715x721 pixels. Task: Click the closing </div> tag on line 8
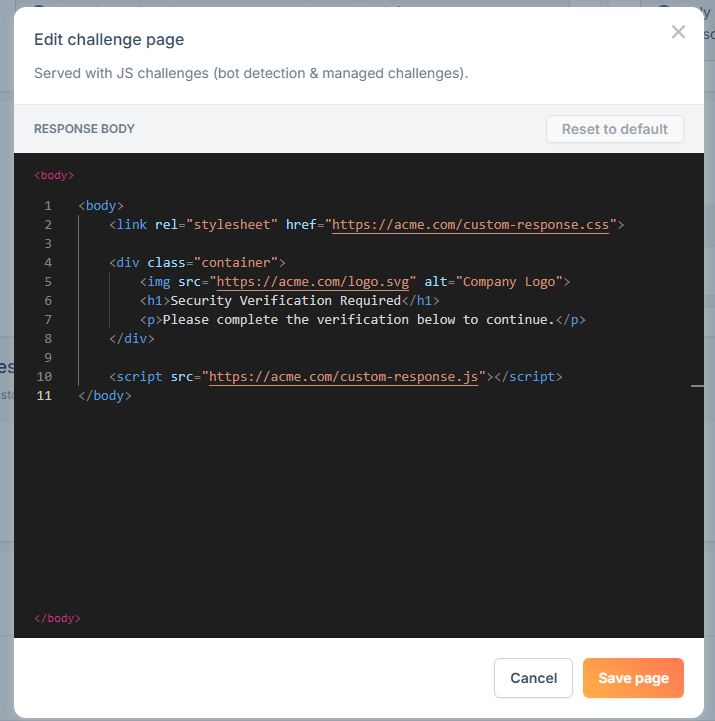(x=132, y=339)
